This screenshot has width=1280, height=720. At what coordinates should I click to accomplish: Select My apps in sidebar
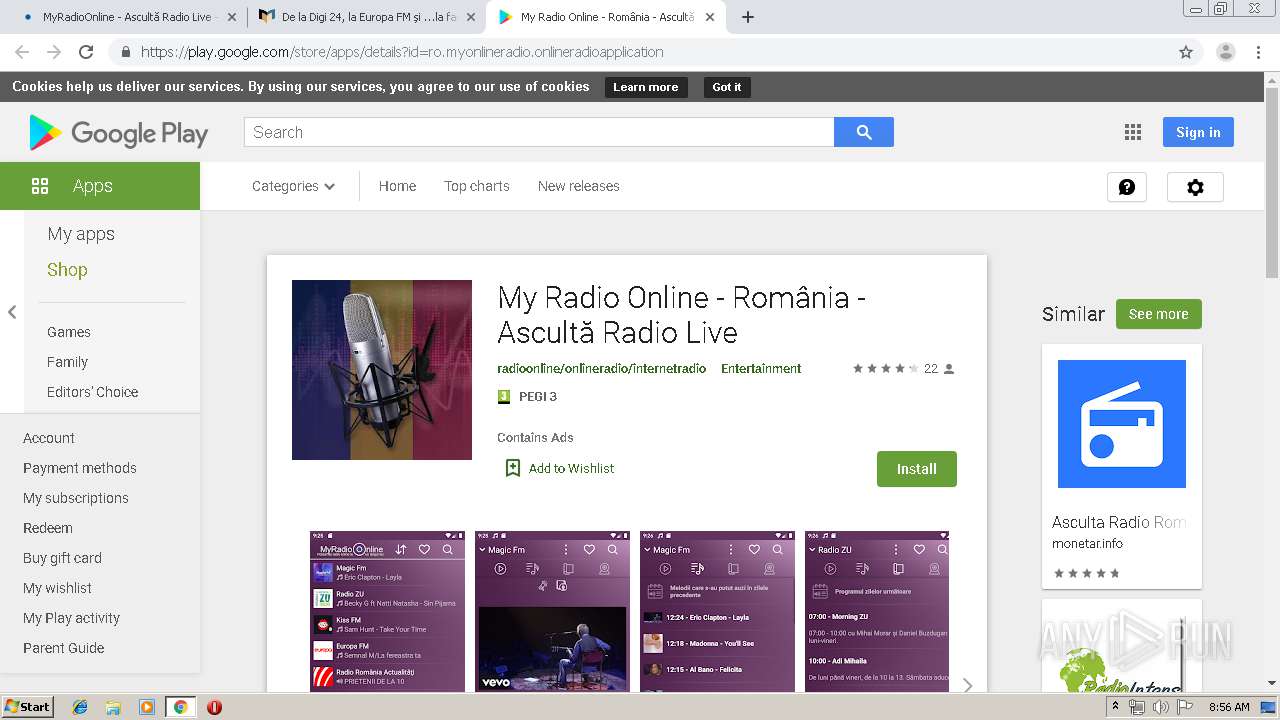click(81, 234)
